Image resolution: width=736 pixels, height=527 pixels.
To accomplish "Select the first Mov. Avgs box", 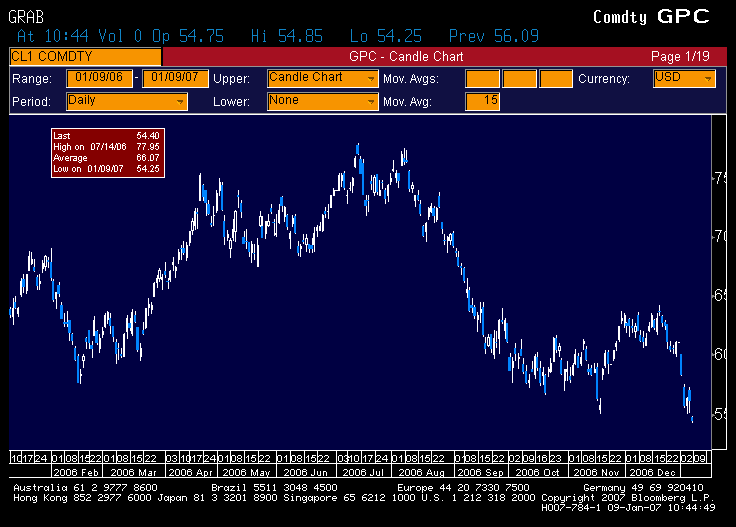I will [483, 78].
